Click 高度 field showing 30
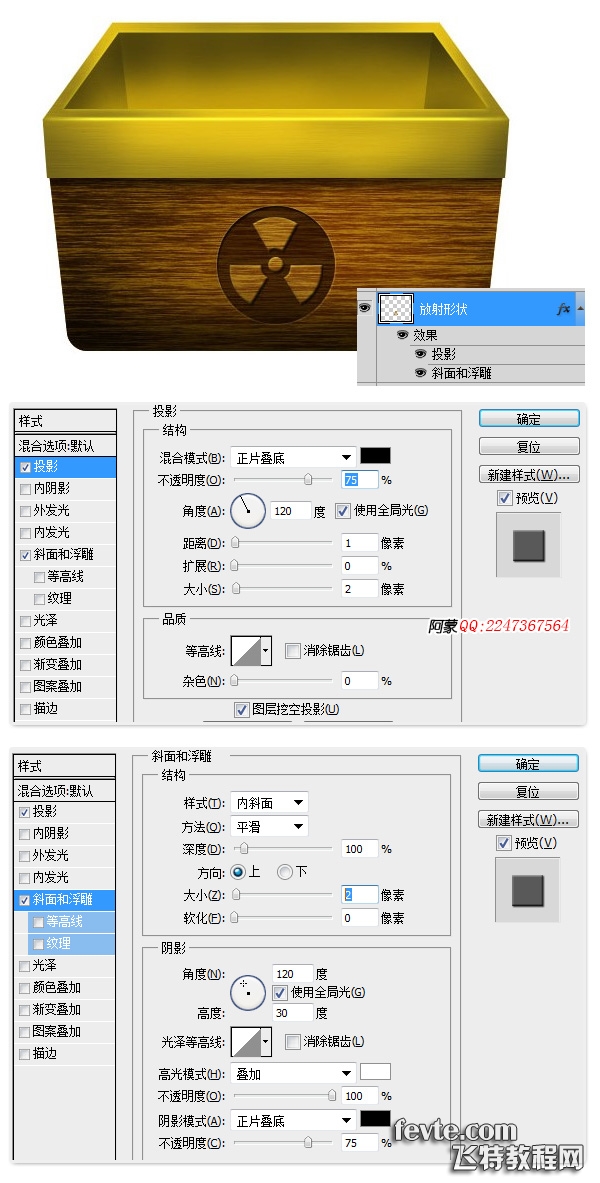This screenshot has width=600, height=1183. click(x=291, y=1012)
